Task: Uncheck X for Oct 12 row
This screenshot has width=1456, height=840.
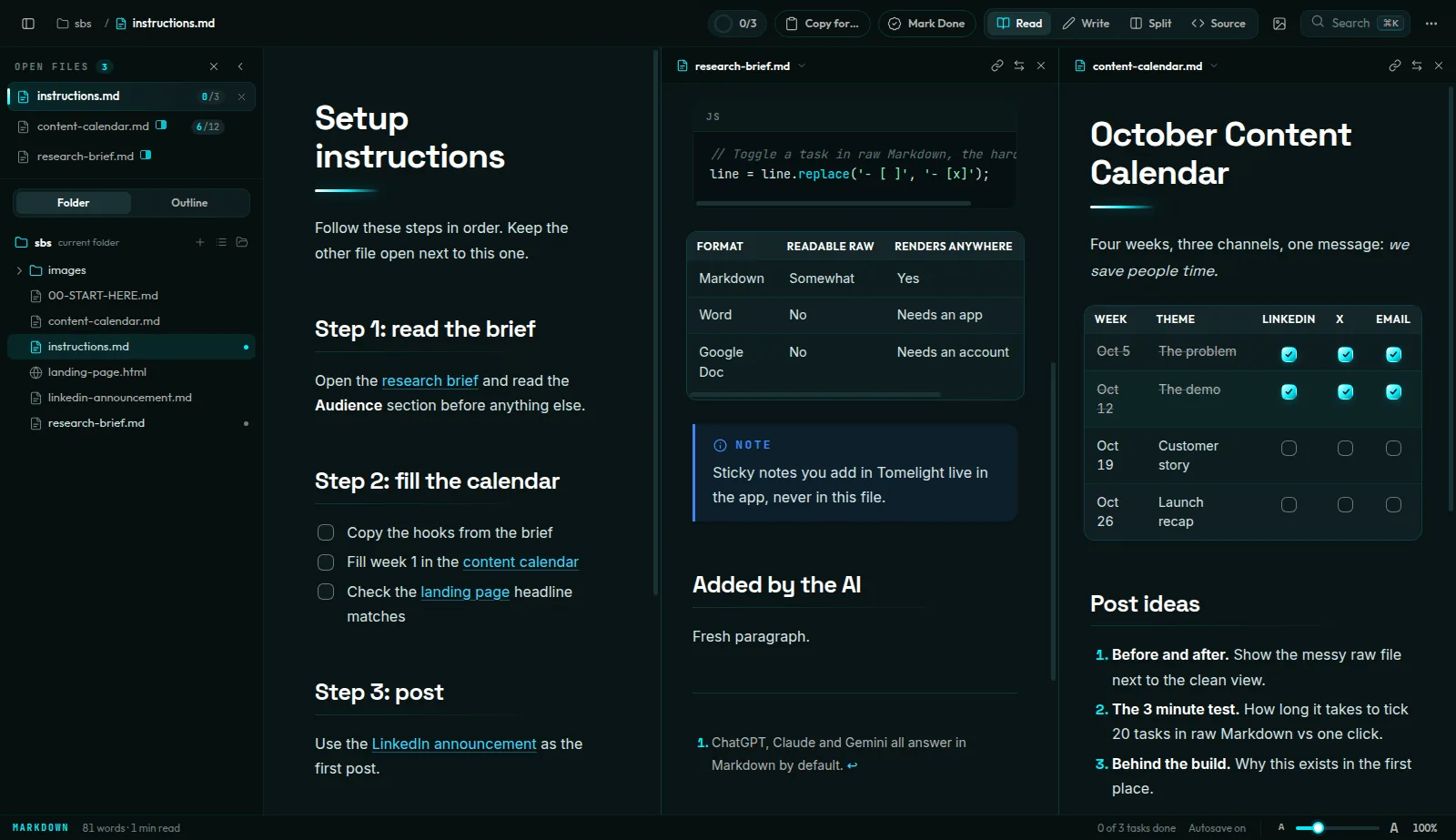Action: point(1345,391)
